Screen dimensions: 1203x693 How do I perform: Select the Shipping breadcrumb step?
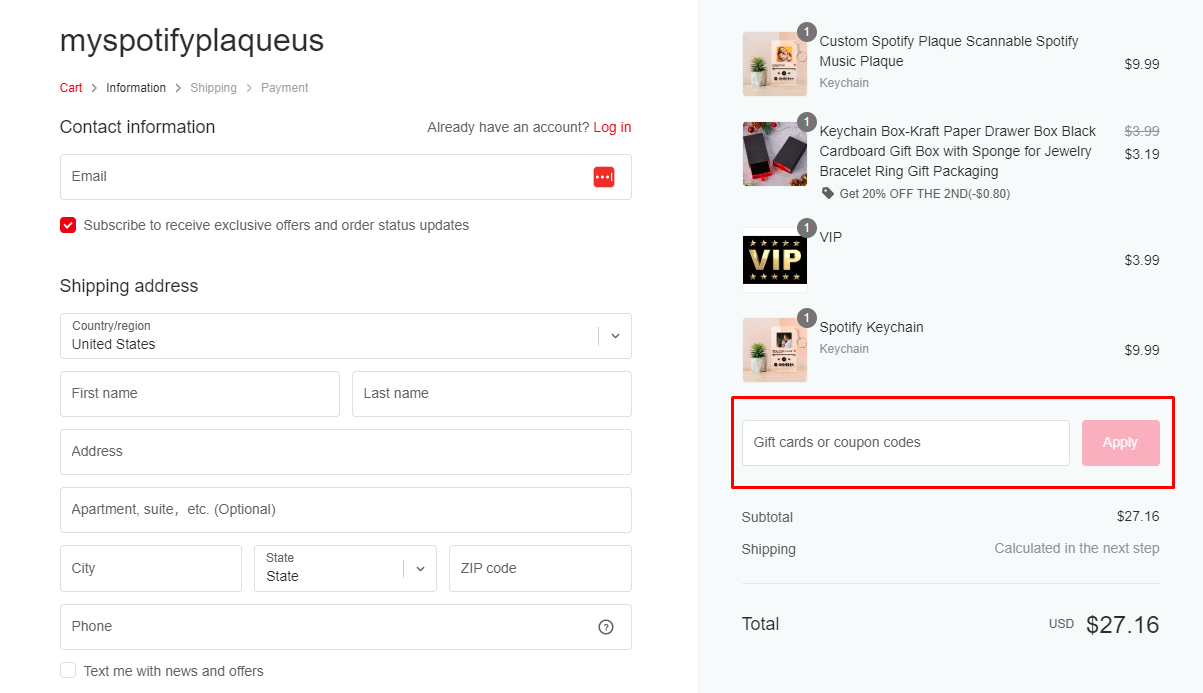click(213, 88)
